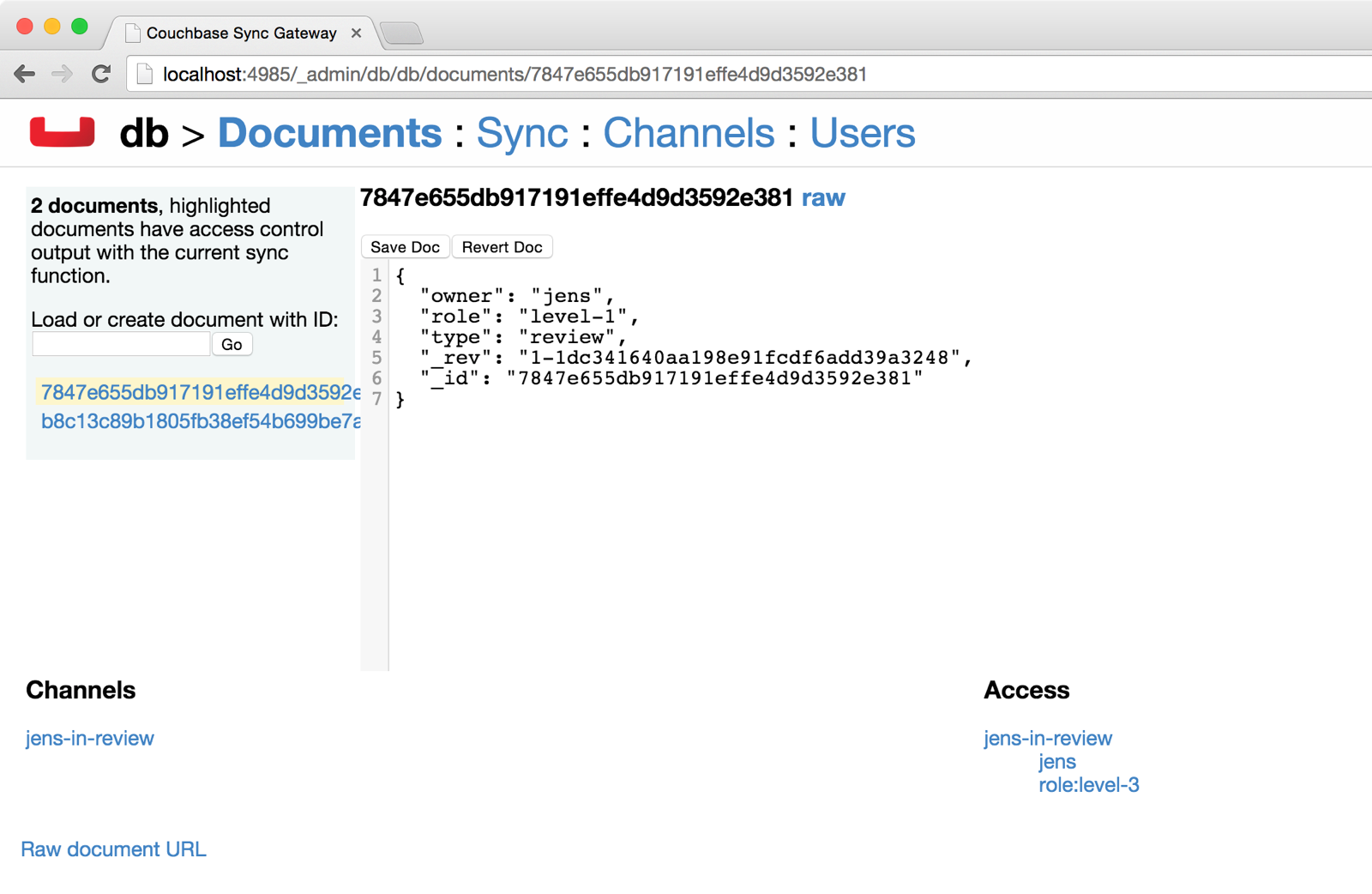Click the browser forward arrow
The height and width of the screenshot is (894, 1372).
pyautogui.click(x=62, y=75)
